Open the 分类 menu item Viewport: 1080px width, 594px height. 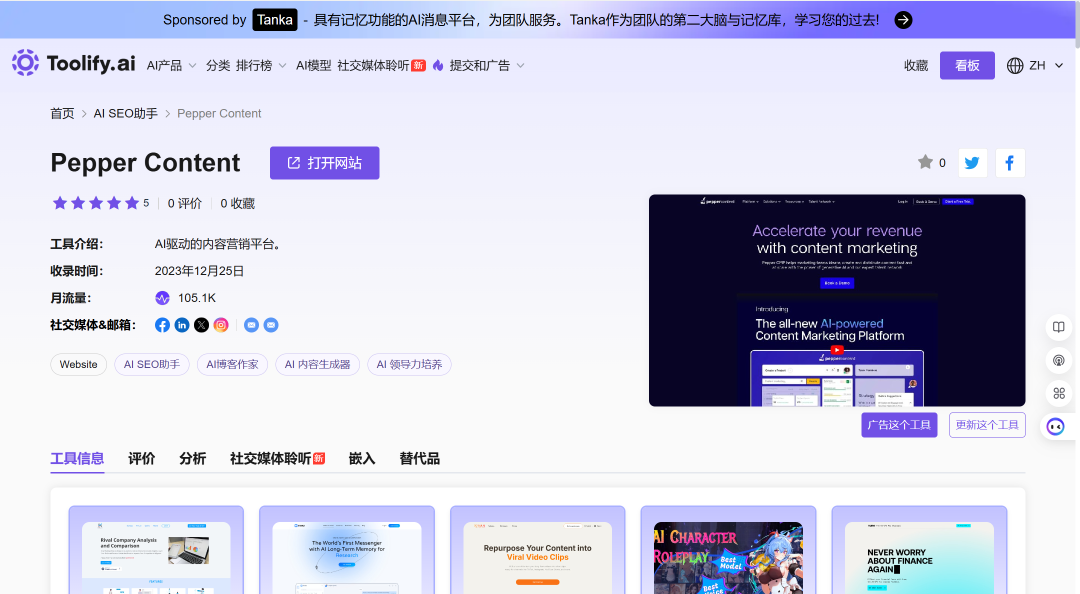[218, 65]
